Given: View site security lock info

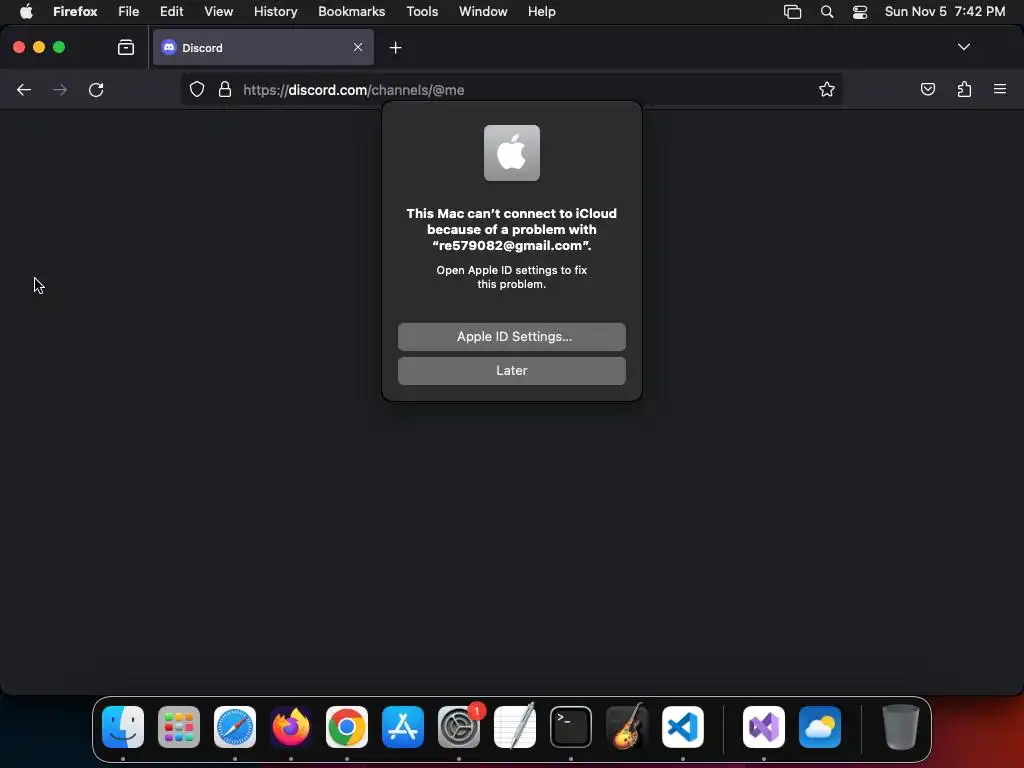Looking at the screenshot, I should click(x=225, y=90).
